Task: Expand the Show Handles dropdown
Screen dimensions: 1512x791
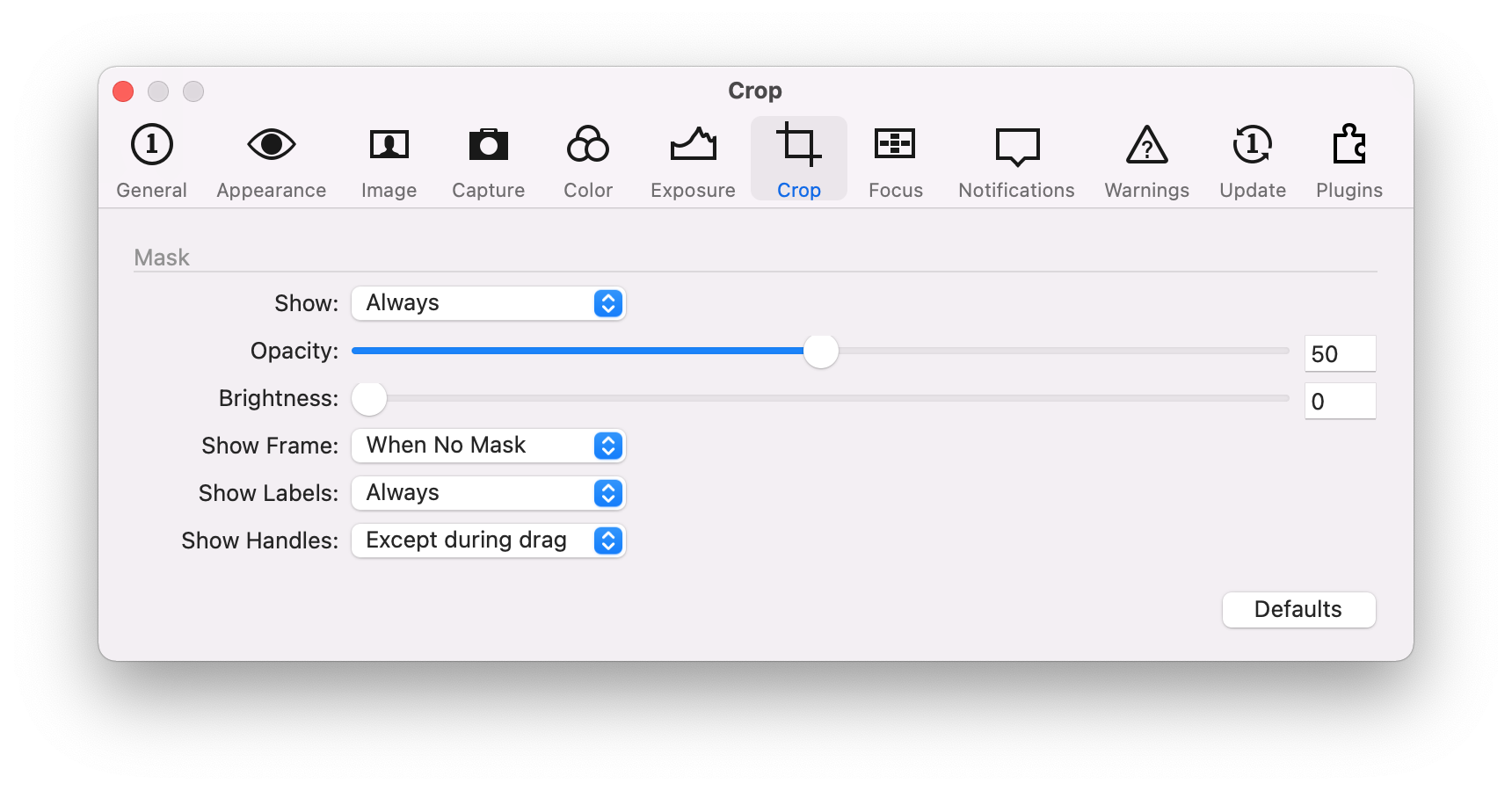Action: [x=488, y=541]
